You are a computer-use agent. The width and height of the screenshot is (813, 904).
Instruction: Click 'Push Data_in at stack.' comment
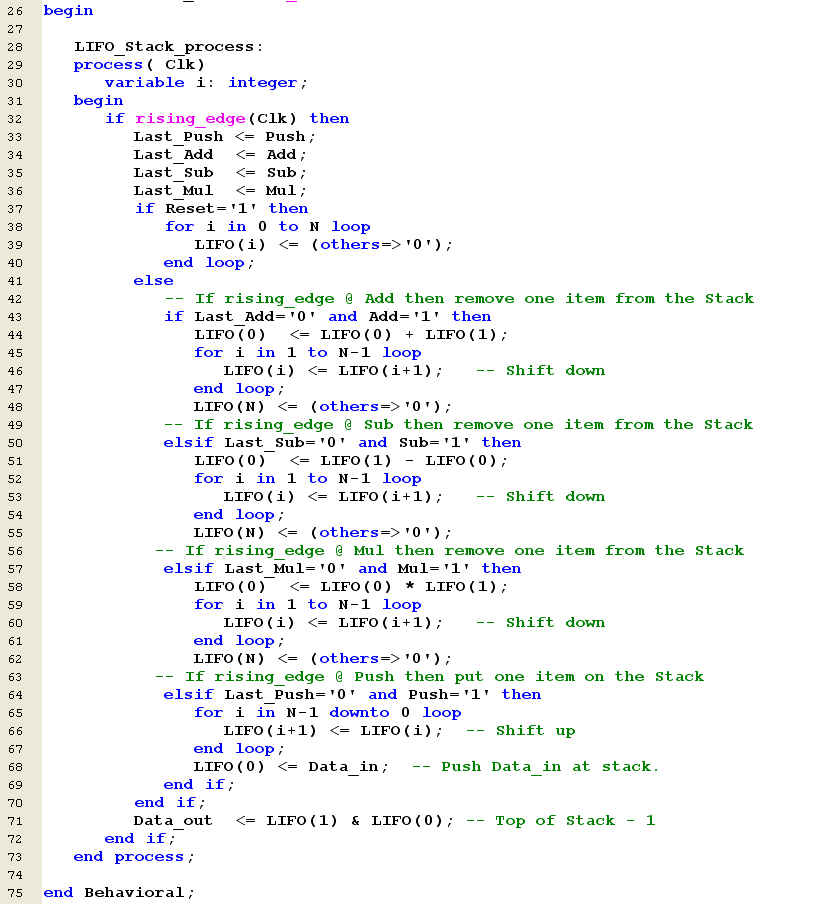click(x=535, y=767)
